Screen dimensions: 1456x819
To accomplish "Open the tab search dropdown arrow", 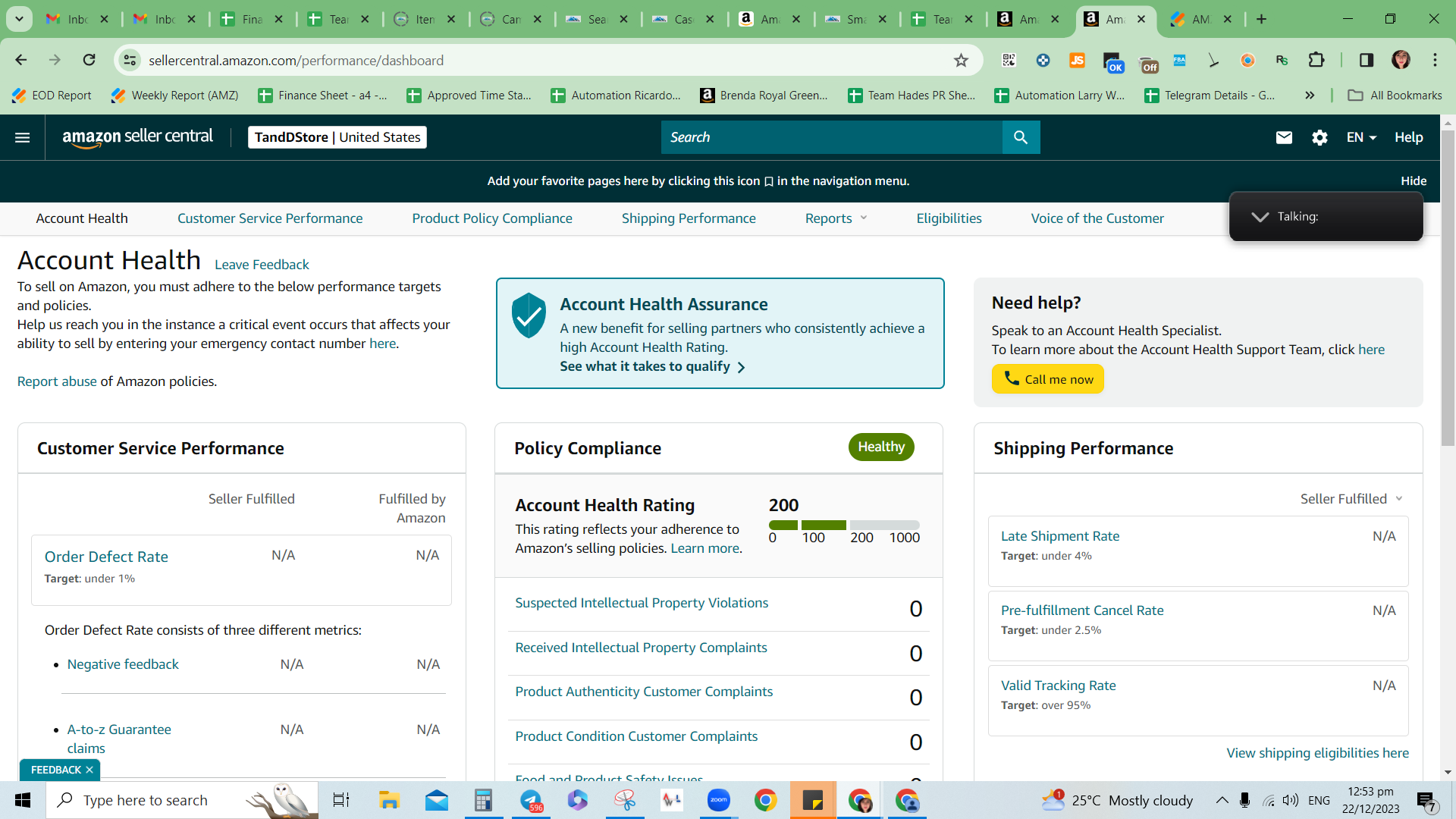I will pyautogui.click(x=19, y=19).
